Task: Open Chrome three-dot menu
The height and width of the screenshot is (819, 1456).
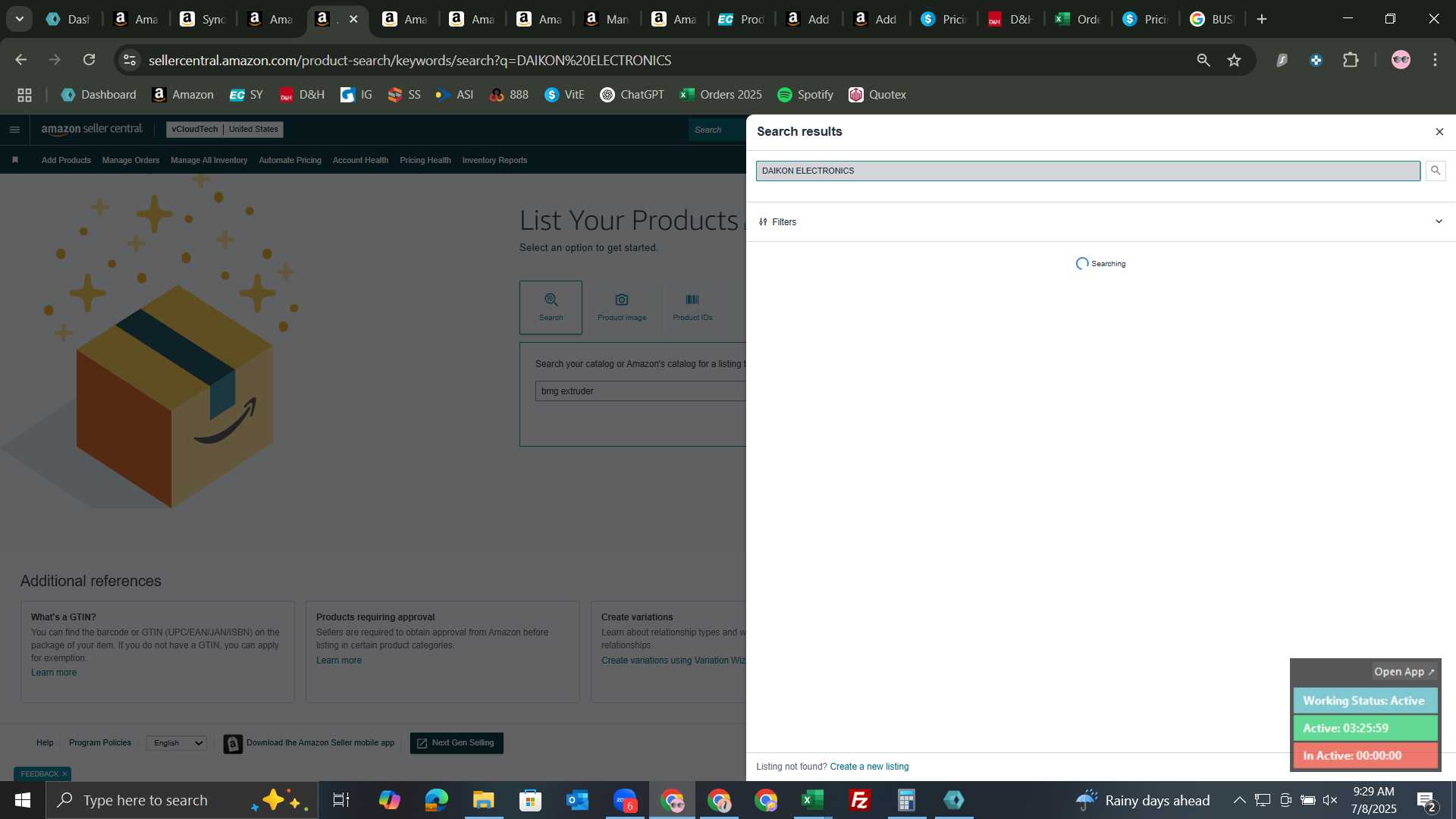Action: pyautogui.click(x=1435, y=60)
